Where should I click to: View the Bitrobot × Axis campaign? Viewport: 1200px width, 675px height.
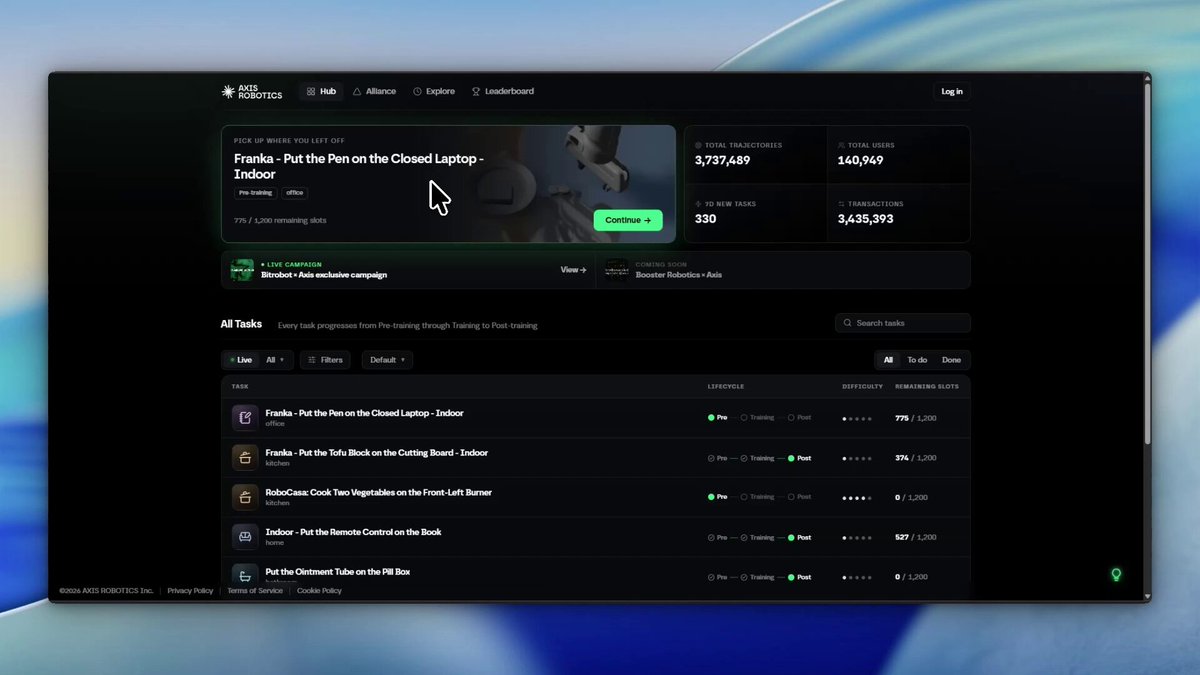point(573,270)
